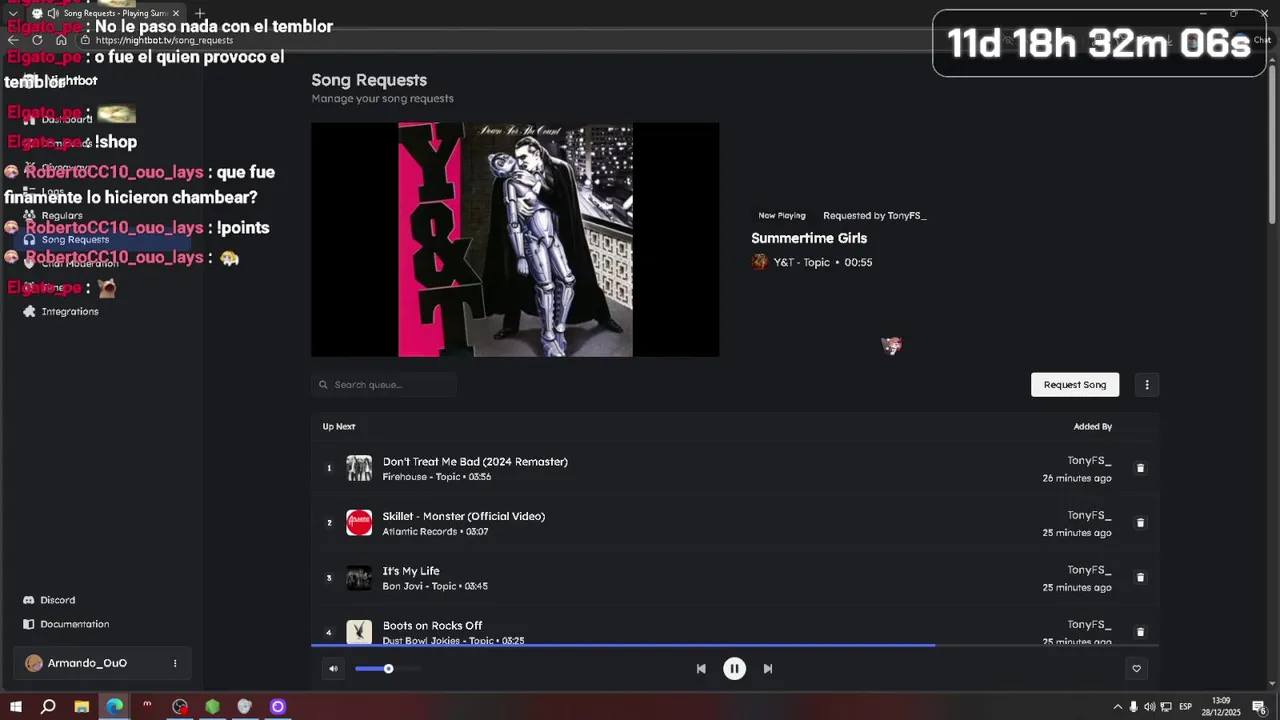1280x720 pixels.
Task: Click the Up Next column header
Action: click(339, 427)
